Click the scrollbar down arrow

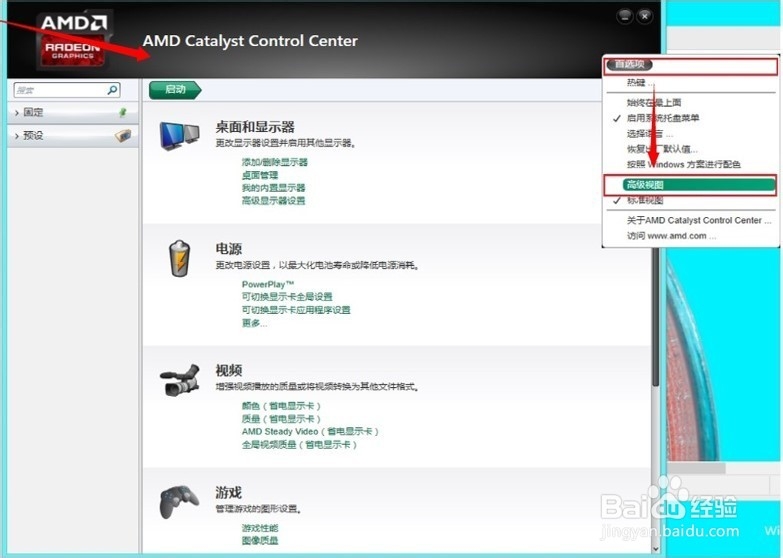(656, 549)
